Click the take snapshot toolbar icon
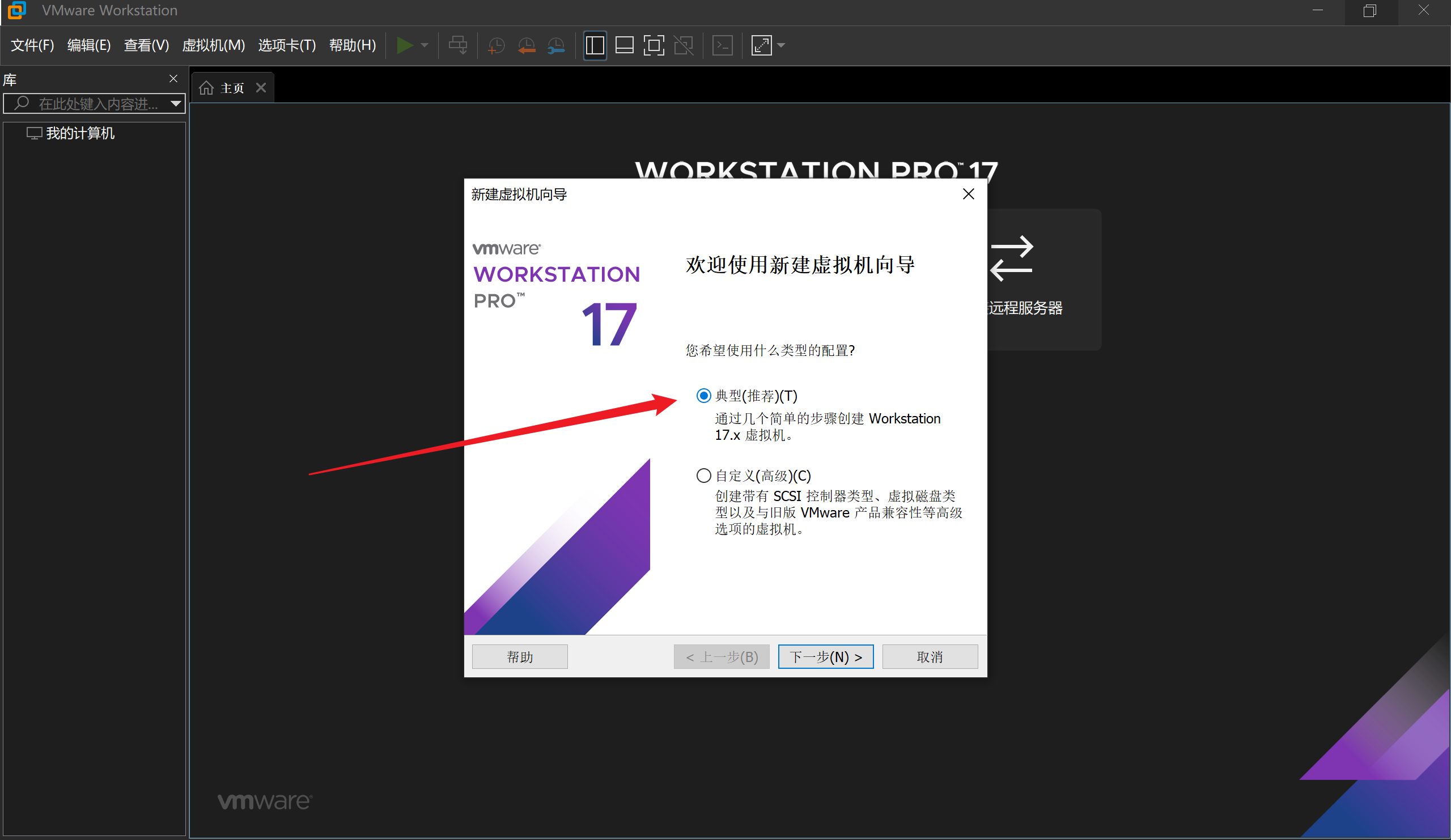Image resolution: width=1451 pixels, height=840 pixels. pos(496,45)
